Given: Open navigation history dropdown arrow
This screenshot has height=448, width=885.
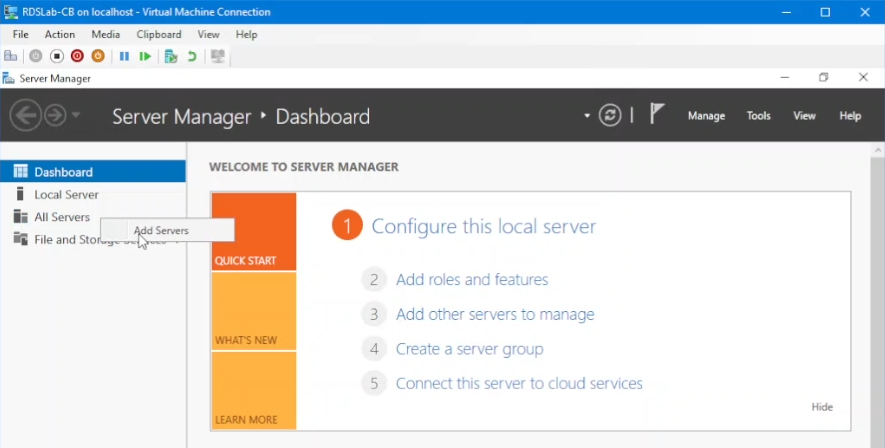Looking at the screenshot, I should coord(76,117).
